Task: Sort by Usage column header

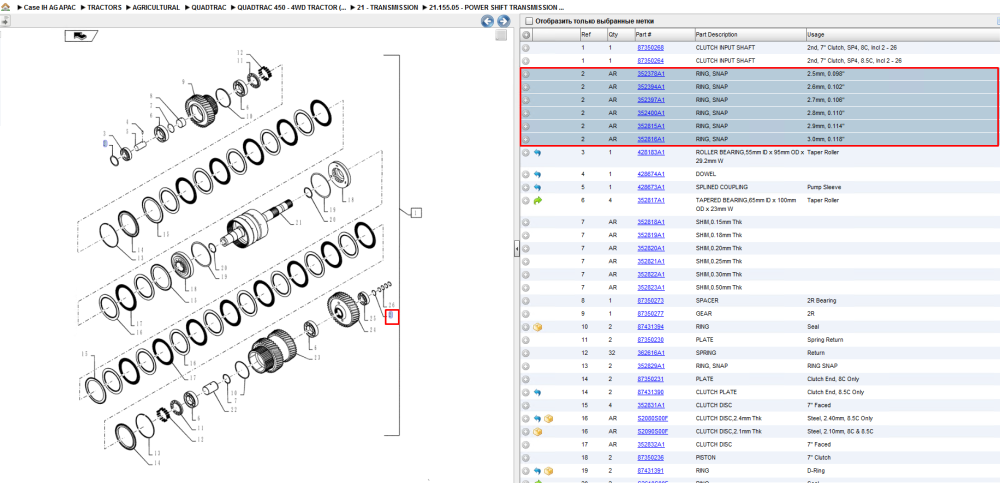Action: 814,34
